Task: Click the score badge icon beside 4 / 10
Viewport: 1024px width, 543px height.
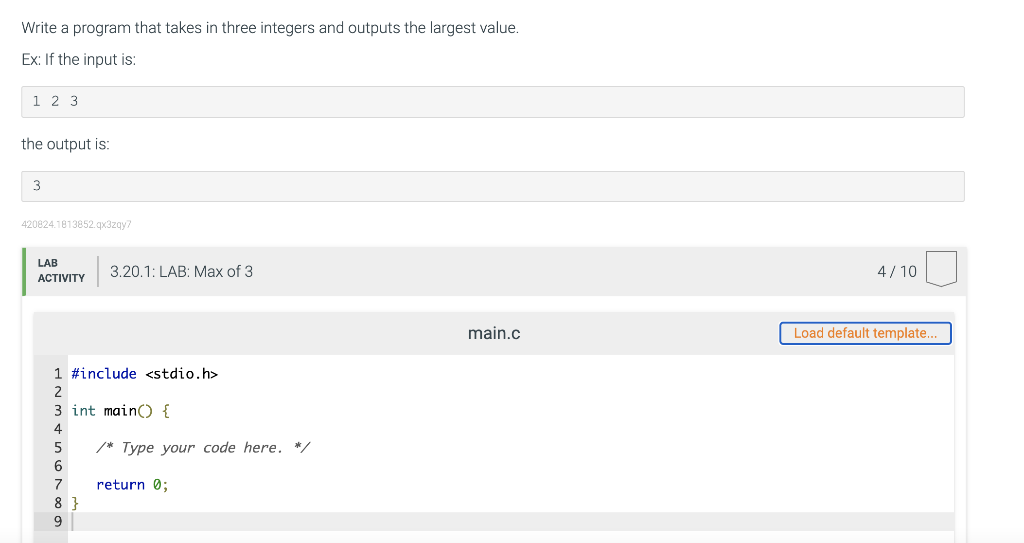Action: tap(941, 269)
